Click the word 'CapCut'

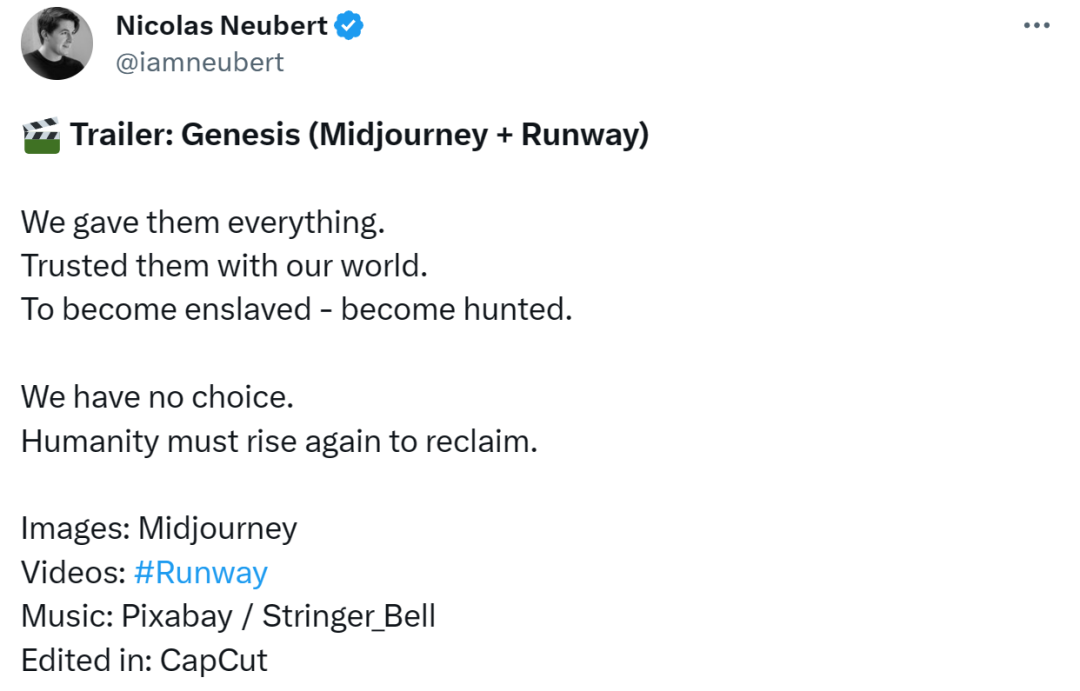pos(214,661)
